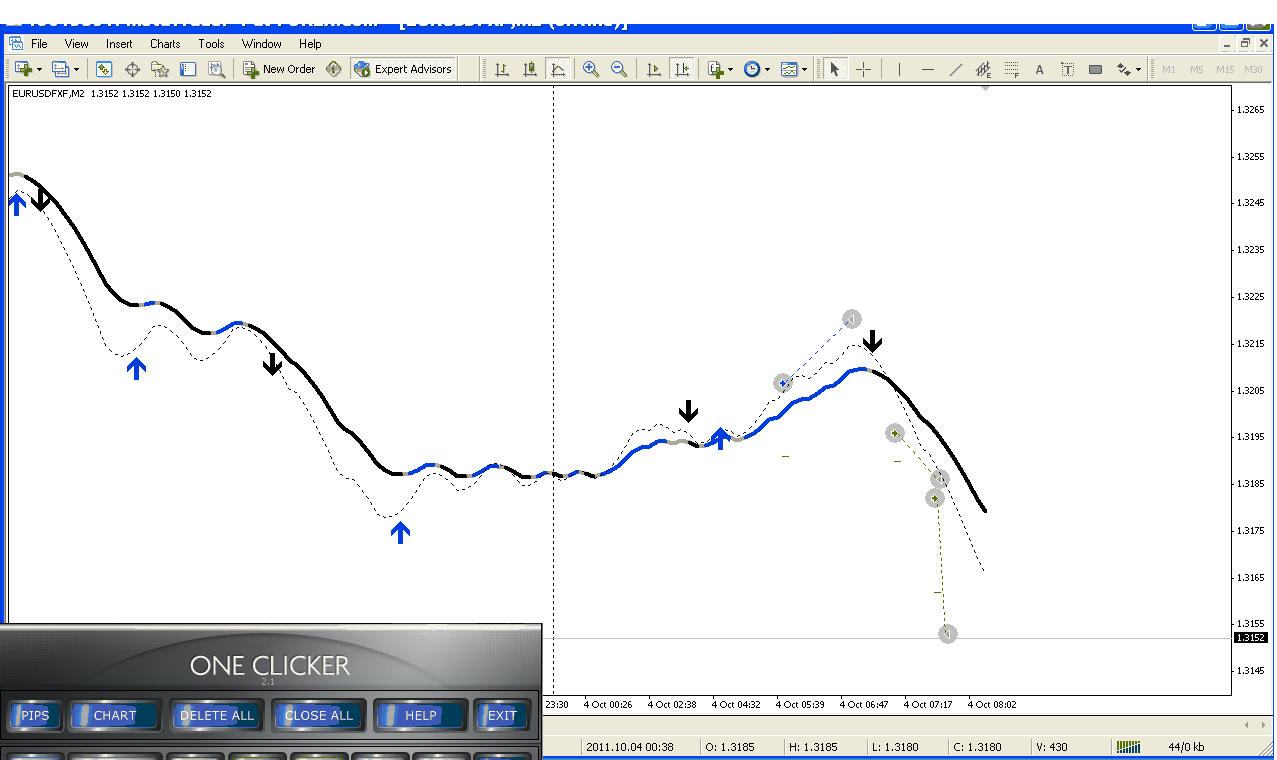Open the View menu
Screen dimensions: 1277x760
77,44
